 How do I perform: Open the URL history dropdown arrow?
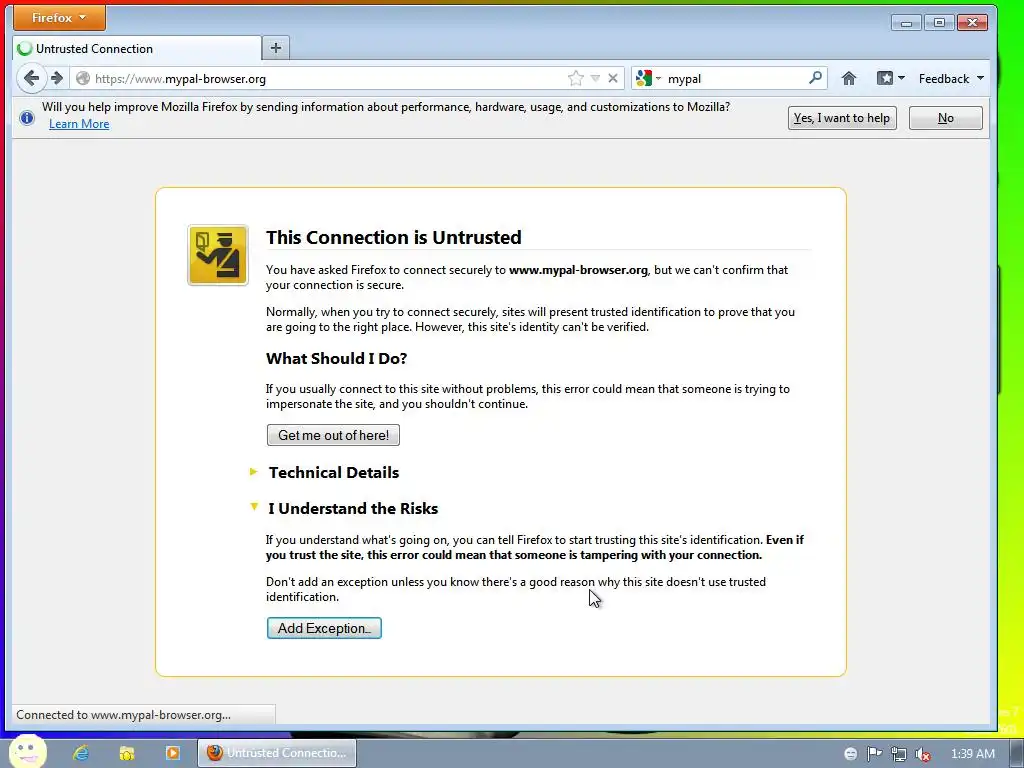[595, 78]
